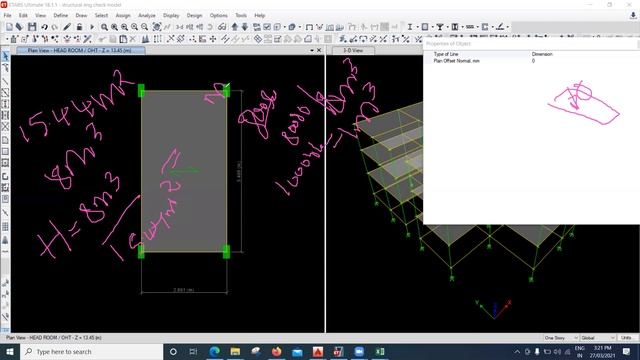The image size is (640, 360).
Task: Select the Draw Floor area tool
Action: [5, 140]
